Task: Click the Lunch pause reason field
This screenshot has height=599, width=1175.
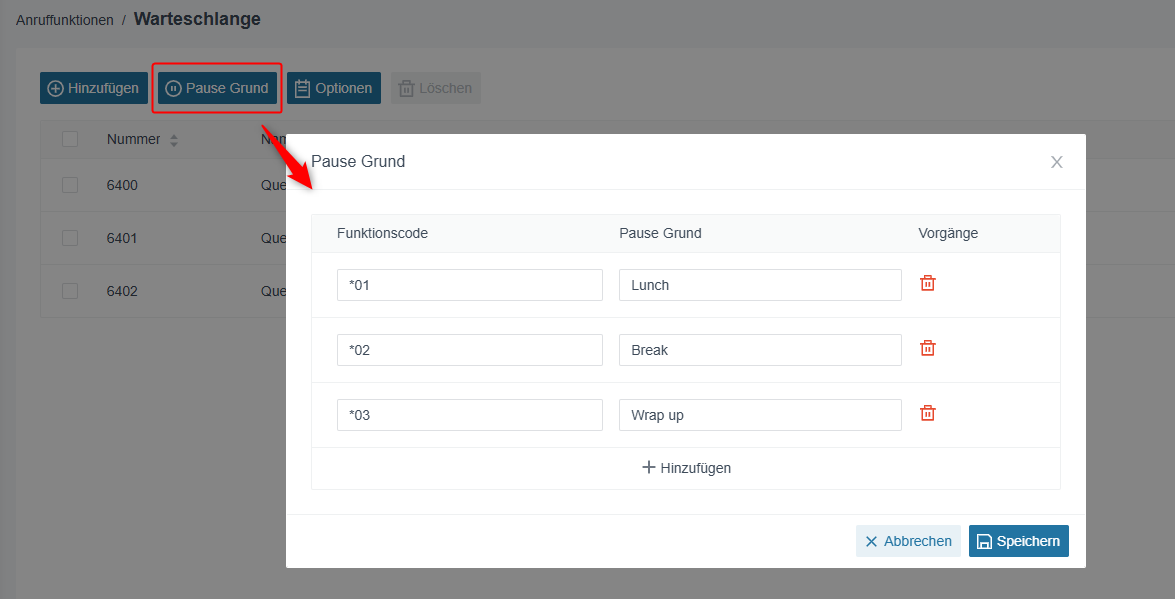Action: click(x=760, y=285)
